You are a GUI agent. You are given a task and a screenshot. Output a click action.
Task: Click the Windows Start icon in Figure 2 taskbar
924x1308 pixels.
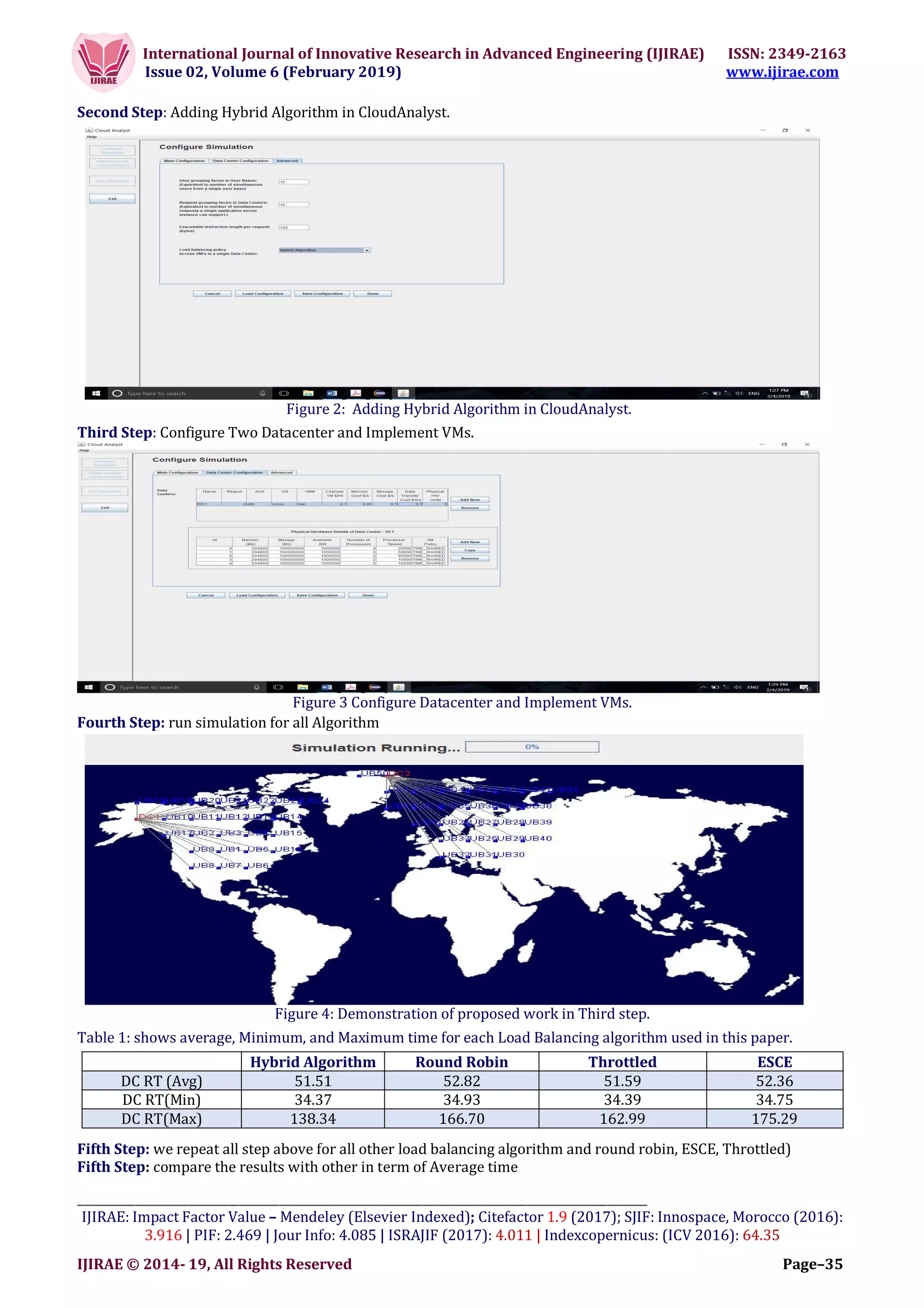(x=96, y=393)
